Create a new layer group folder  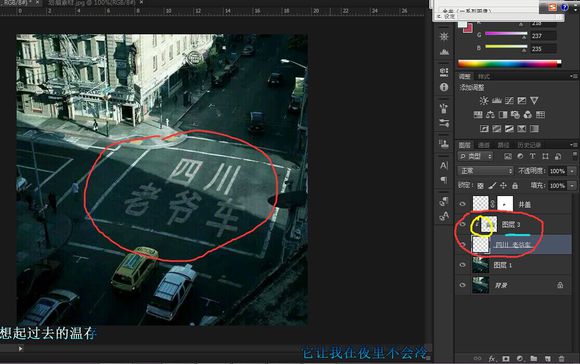pos(533,358)
